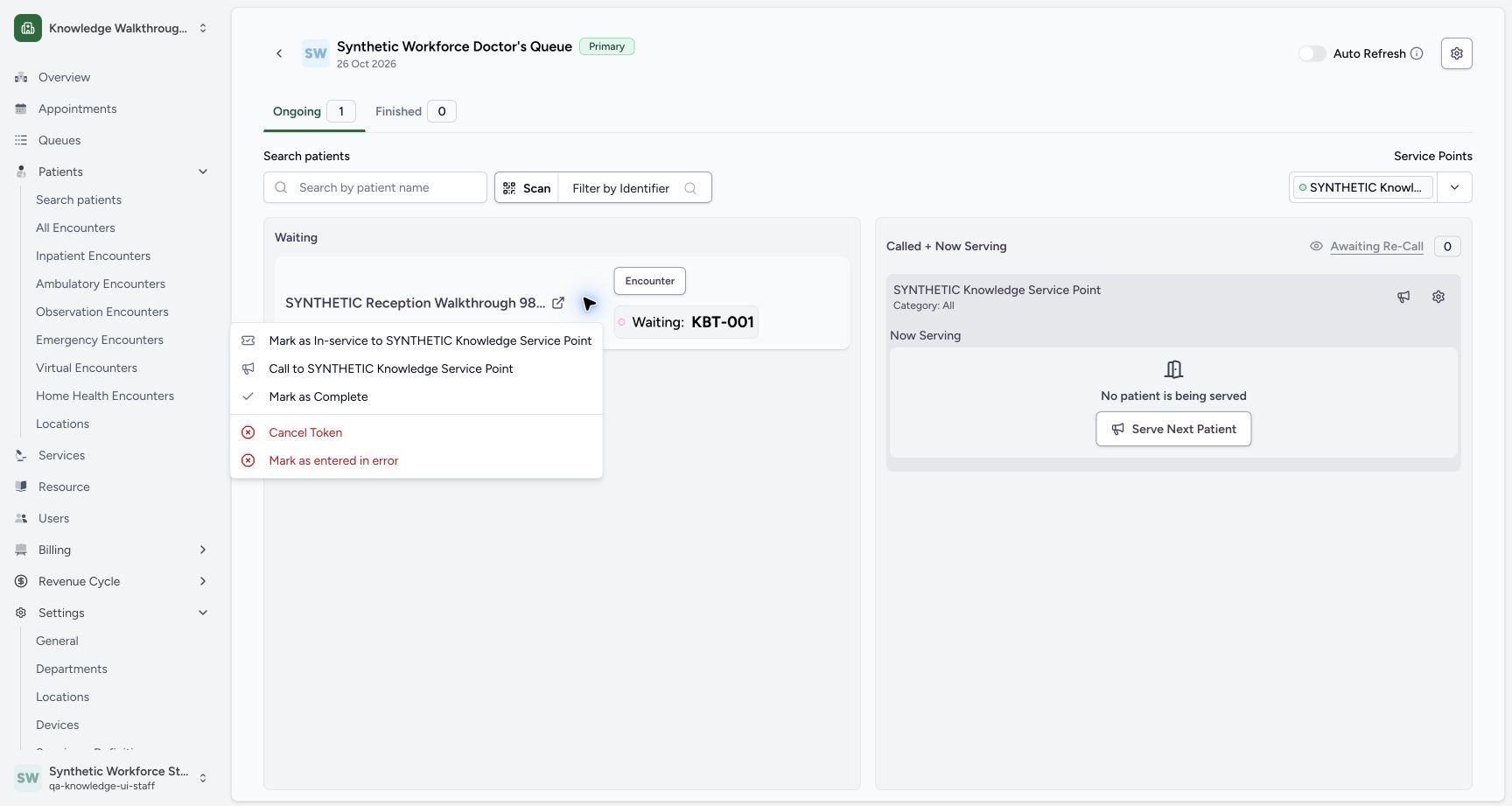Click the door icon in Now Serving

click(x=1173, y=369)
